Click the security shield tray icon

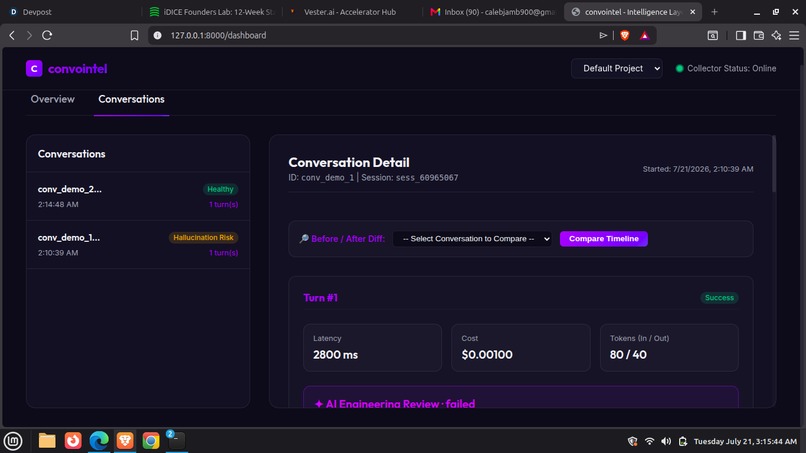pyautogui.click(x=633, y=441)
